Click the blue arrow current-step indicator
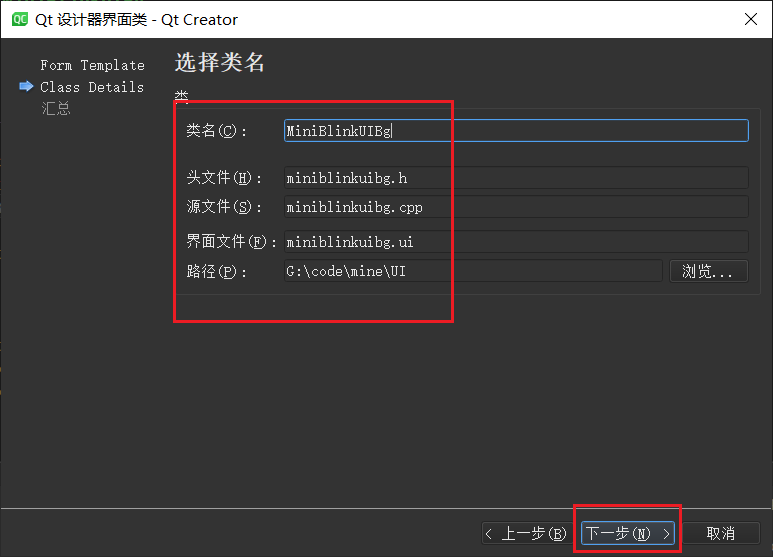The height and width of the screenshot is (557, 773). [x=26, y=86]
